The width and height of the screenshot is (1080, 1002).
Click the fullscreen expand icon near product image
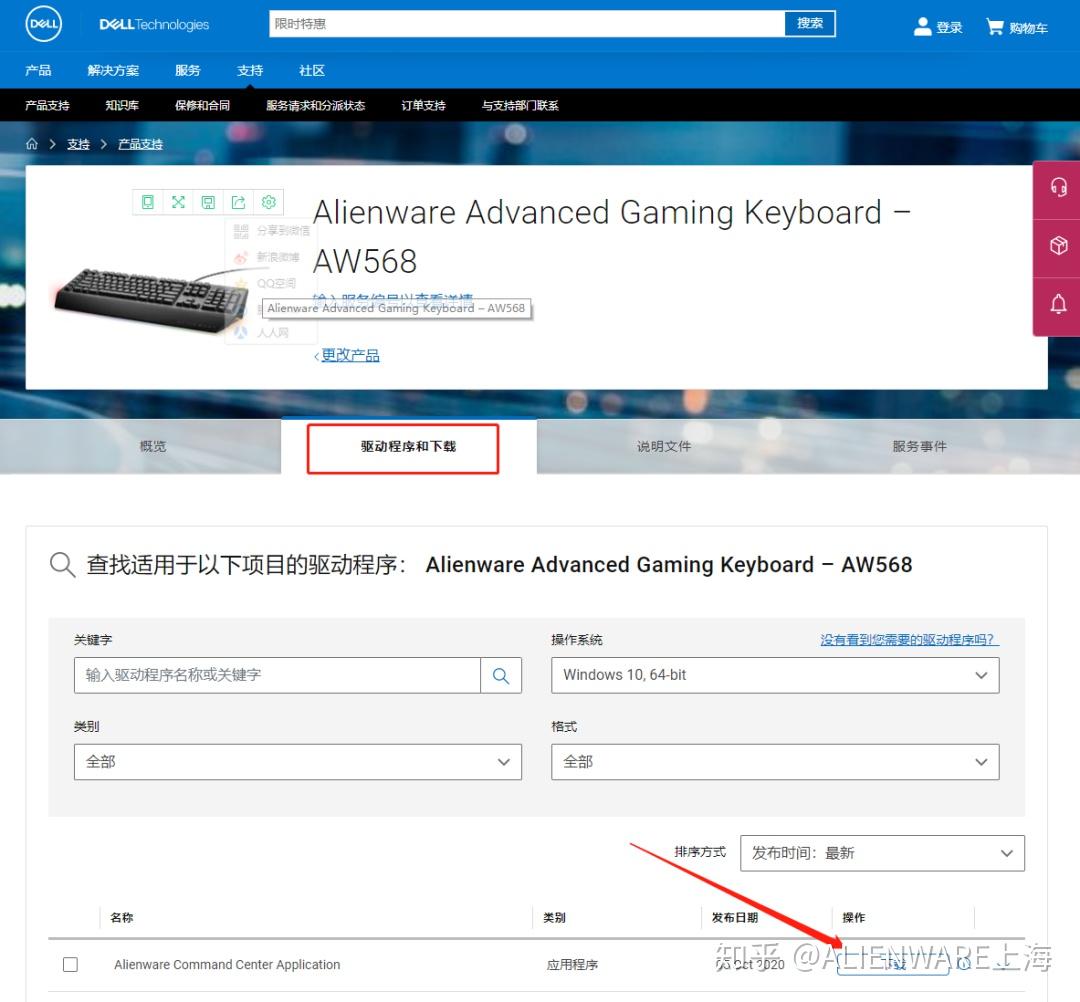coord(177,201)
